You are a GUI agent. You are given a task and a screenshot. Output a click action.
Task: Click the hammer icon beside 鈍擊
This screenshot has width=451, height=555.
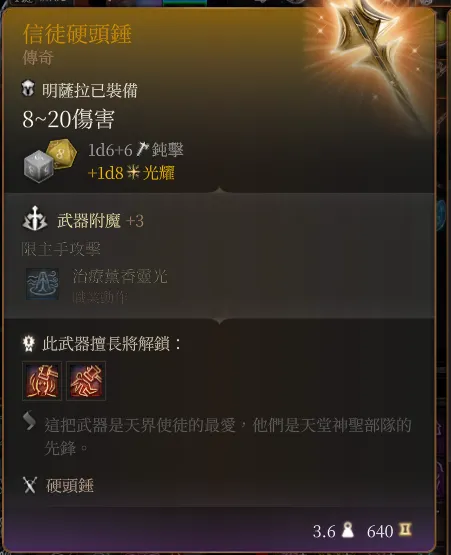pos(143,149)
